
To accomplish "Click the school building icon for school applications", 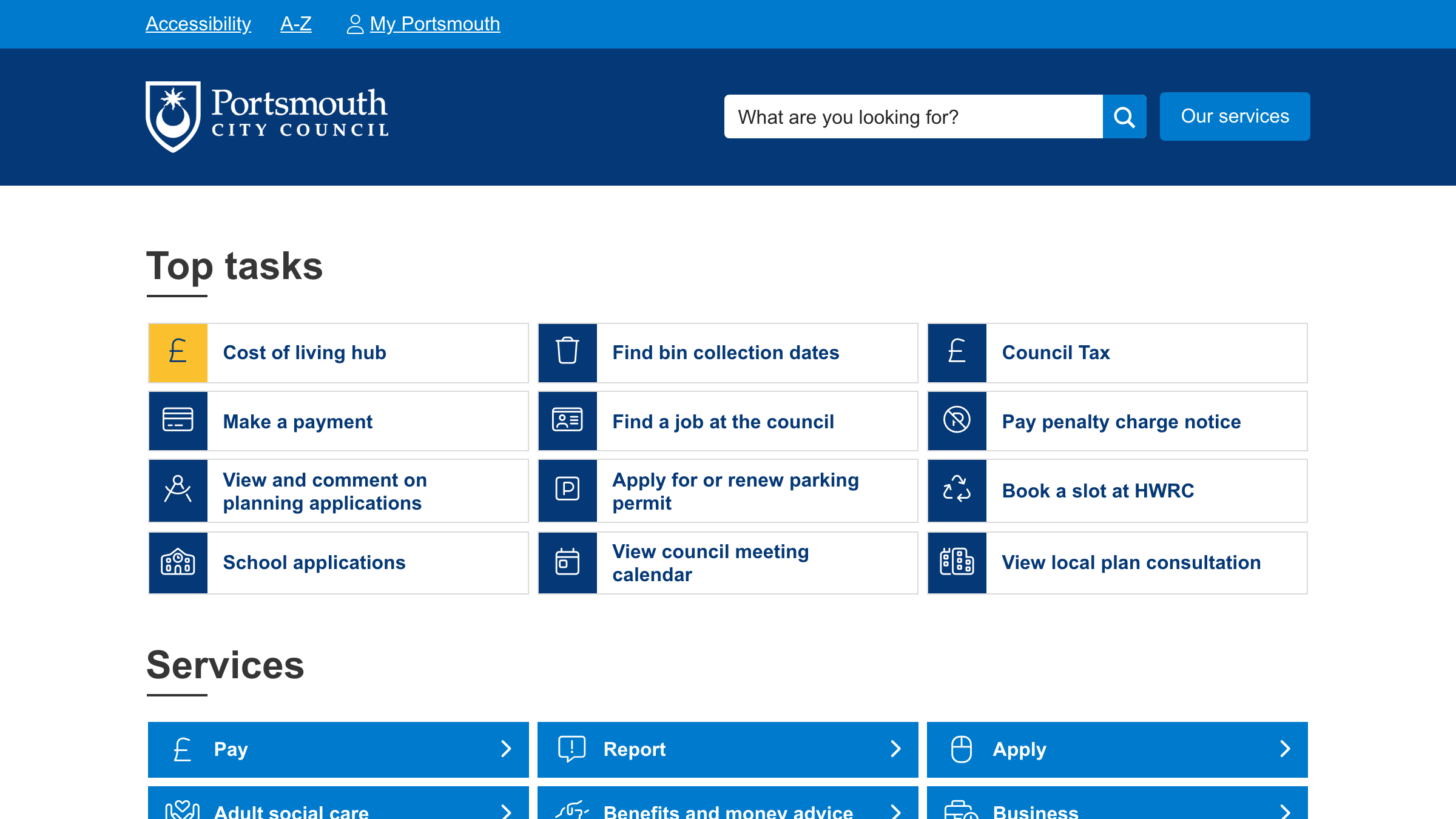I will tap(177, 562).
